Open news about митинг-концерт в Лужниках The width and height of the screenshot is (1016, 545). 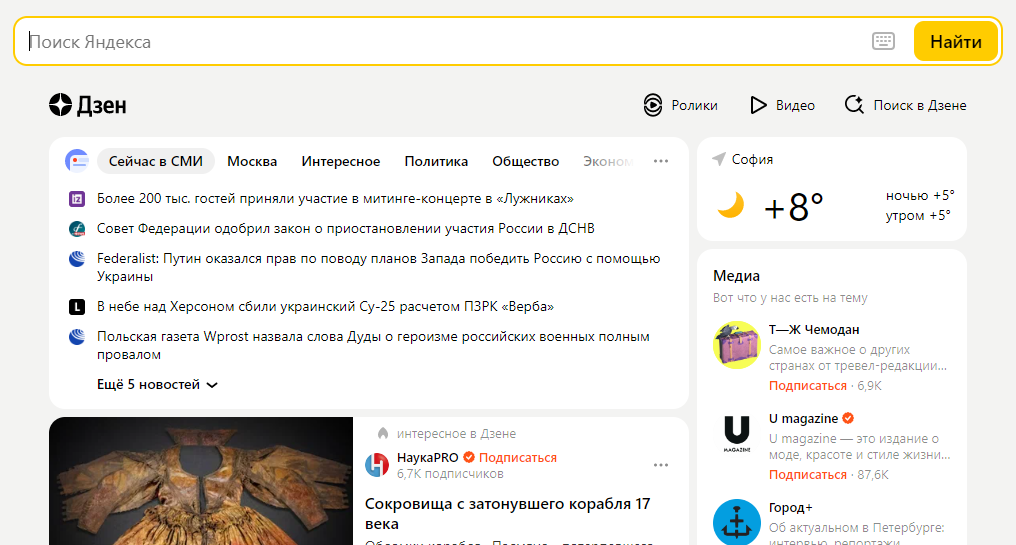pyautogui.click(x=335, y=198)
